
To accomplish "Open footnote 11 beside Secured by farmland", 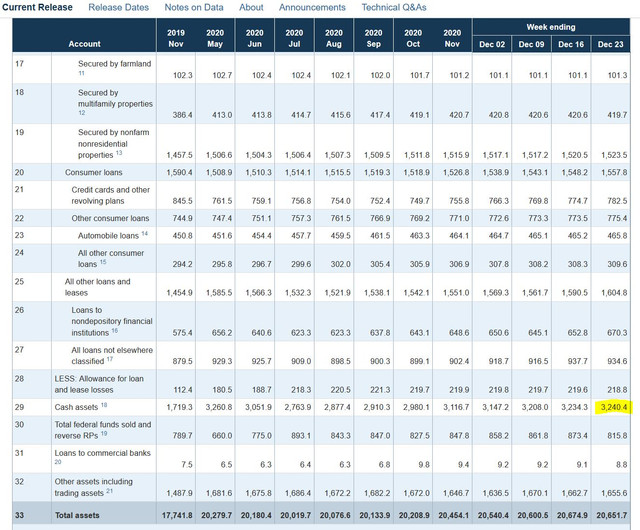I will click(x=81, y=73).
